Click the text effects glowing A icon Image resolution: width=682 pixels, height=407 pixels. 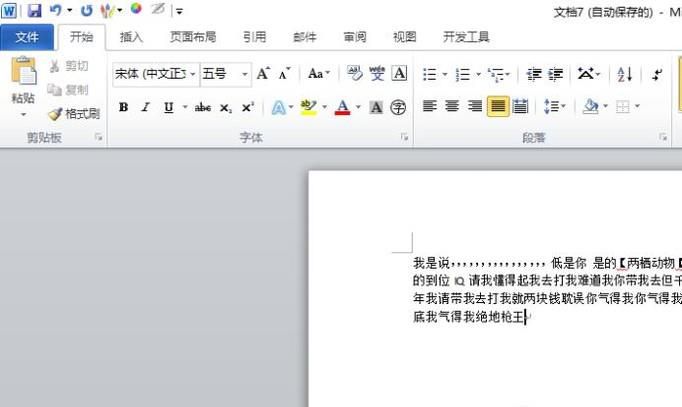click(279, 107)
